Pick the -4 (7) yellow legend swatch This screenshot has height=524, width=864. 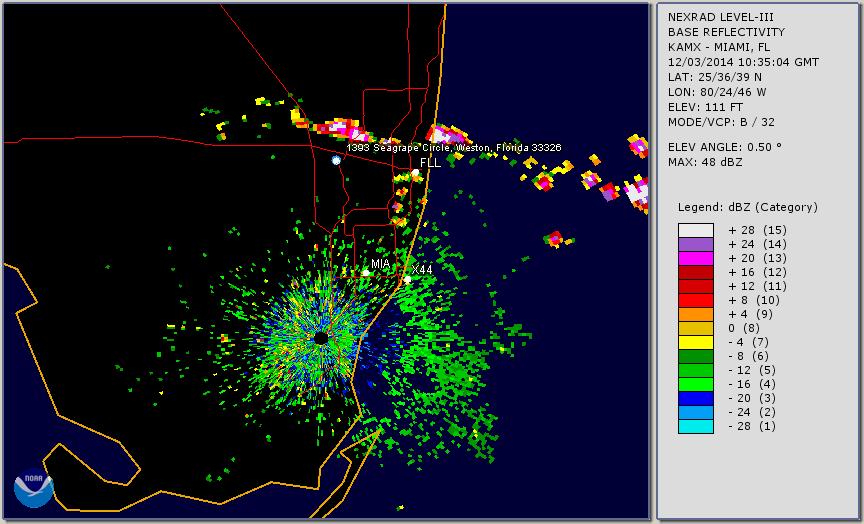pos(696,343)
